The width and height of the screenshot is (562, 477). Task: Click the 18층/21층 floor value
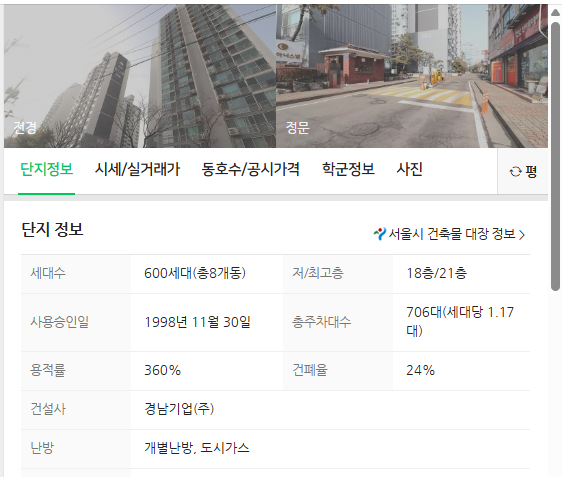(x=437, y=273)
